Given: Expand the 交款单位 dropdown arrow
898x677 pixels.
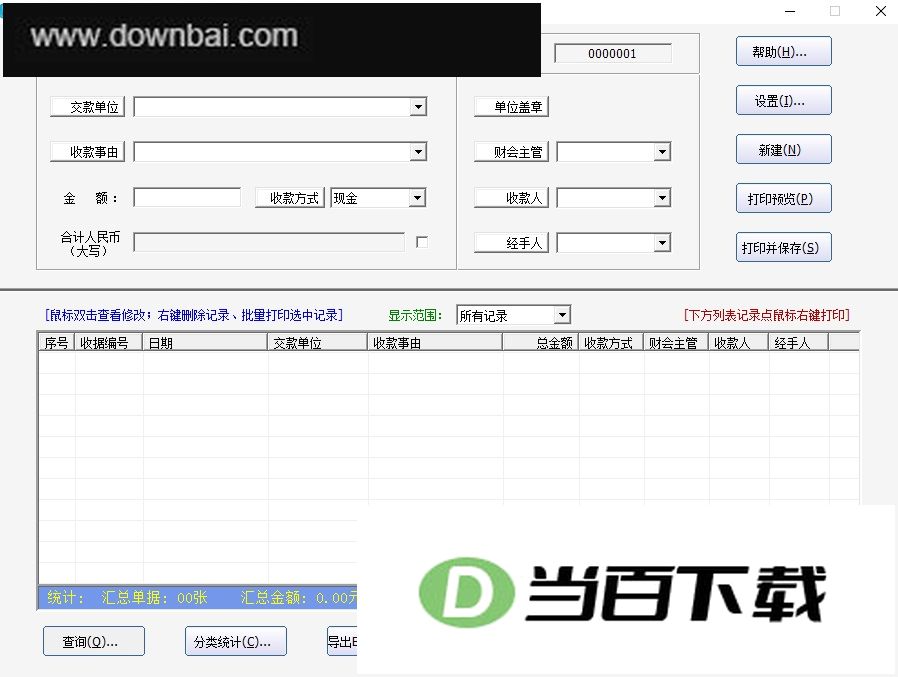Looking at the screenshot, I should click(x=419, y=107).
